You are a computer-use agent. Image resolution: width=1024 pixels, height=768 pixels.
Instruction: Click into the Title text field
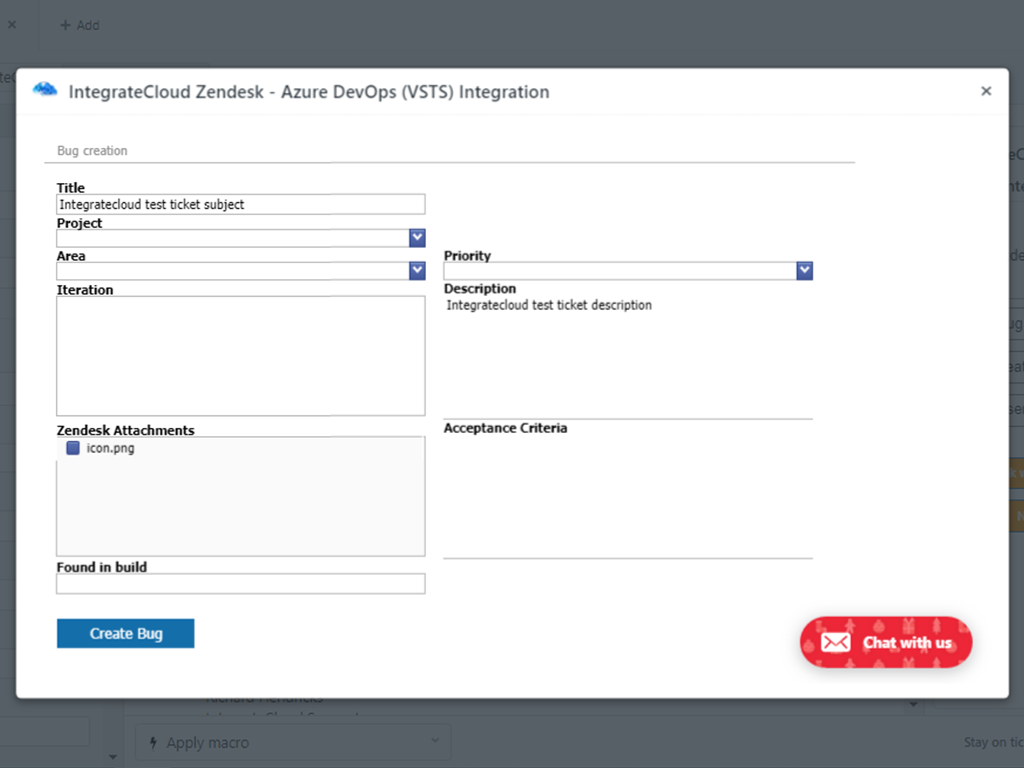[240, 204]
